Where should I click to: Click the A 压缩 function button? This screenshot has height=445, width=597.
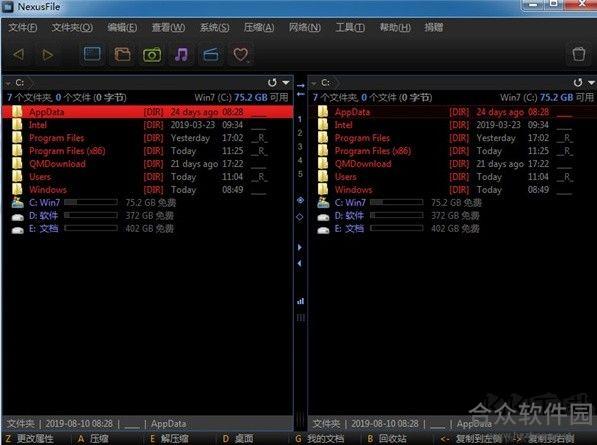(93, 439)
